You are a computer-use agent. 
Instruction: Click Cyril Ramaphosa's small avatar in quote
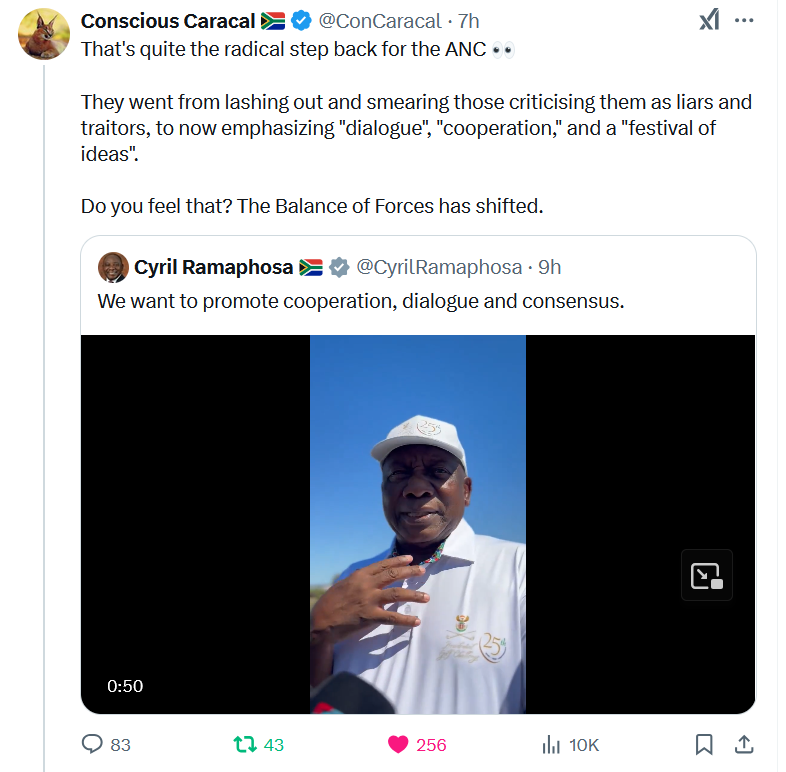pyautogui.click(x=113, y=267)
